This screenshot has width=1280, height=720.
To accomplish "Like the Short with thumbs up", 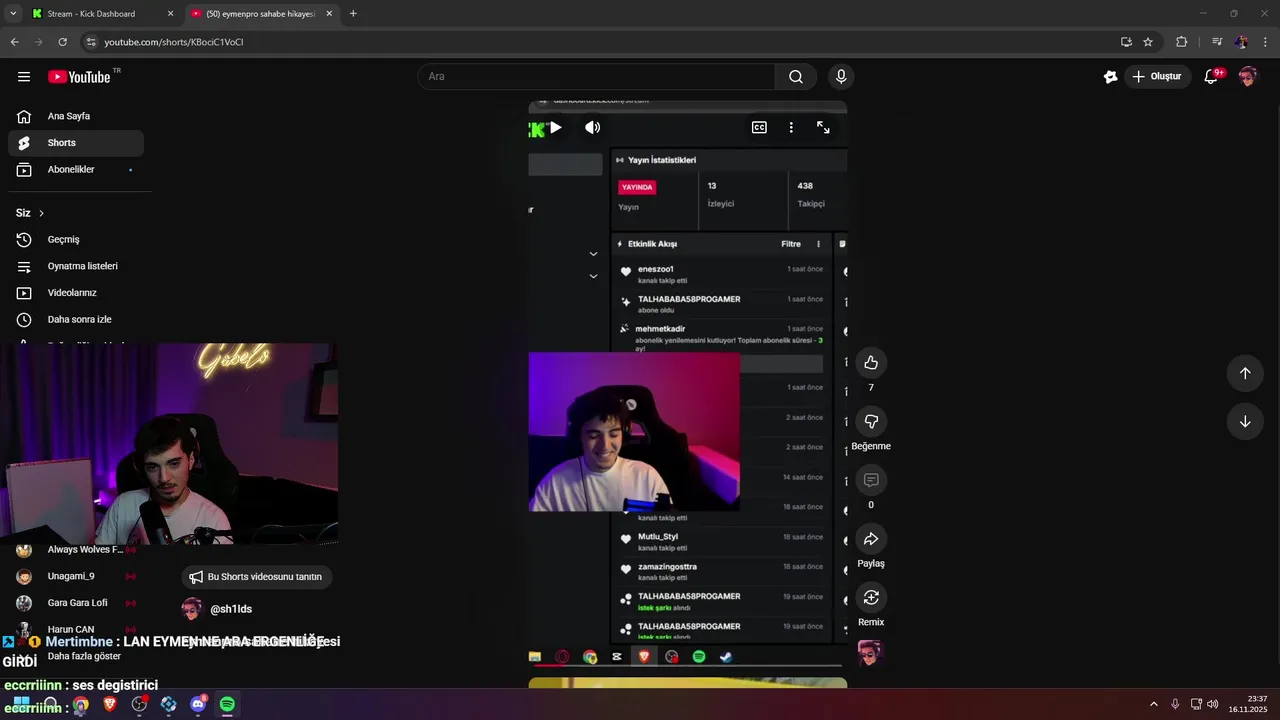I will tap(871, 362).
